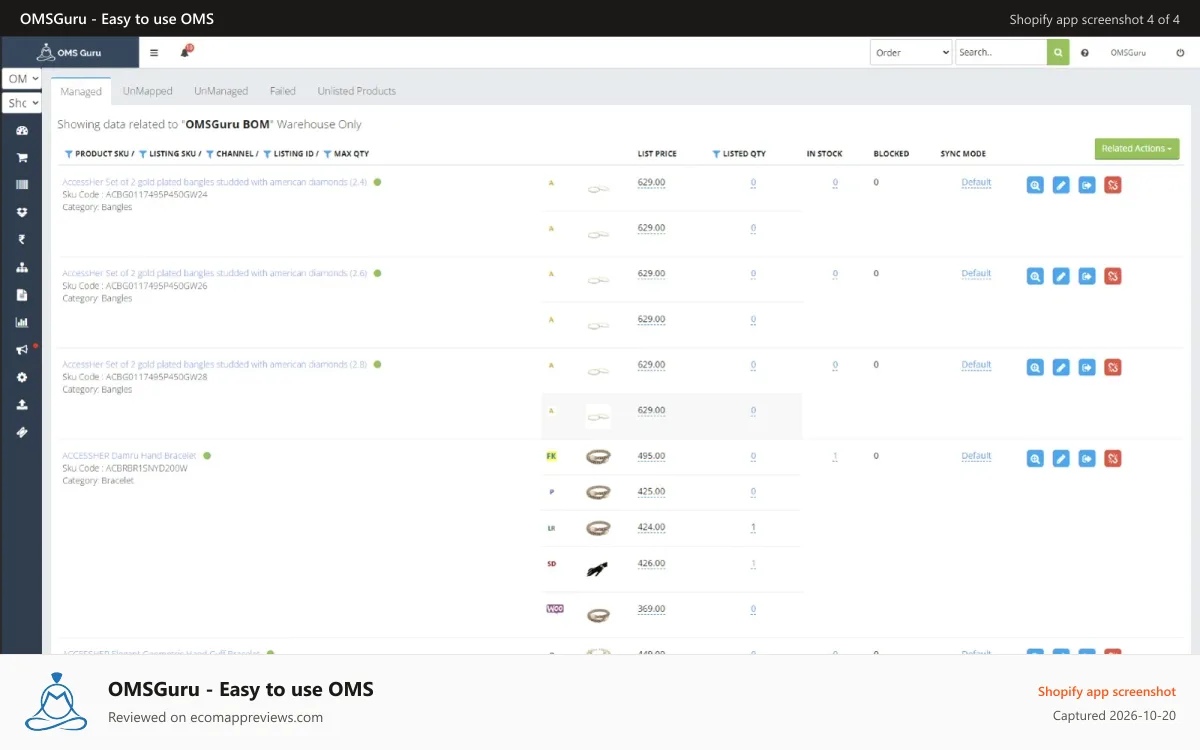Open the shopping cart sidebar icon
The width and height of the screenshot is (1200, 750).
[22, 158]
